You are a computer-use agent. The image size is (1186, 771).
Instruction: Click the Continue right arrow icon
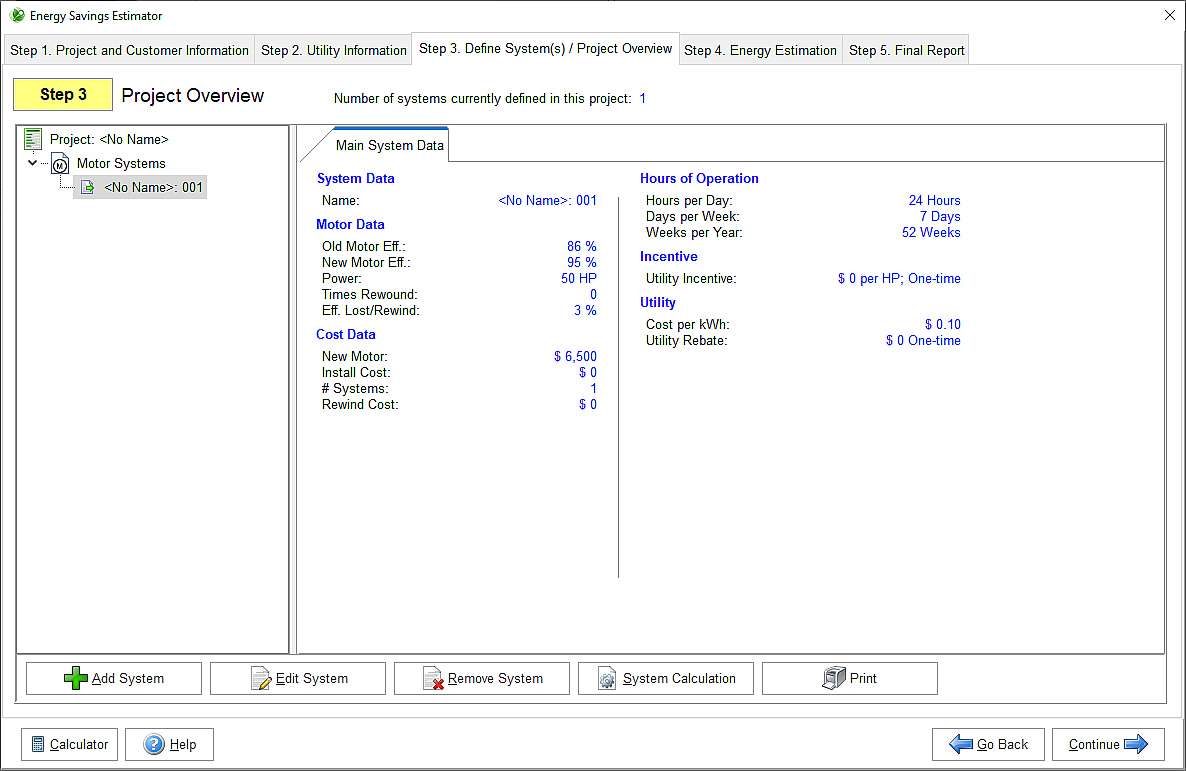[x=1136, y=744]
